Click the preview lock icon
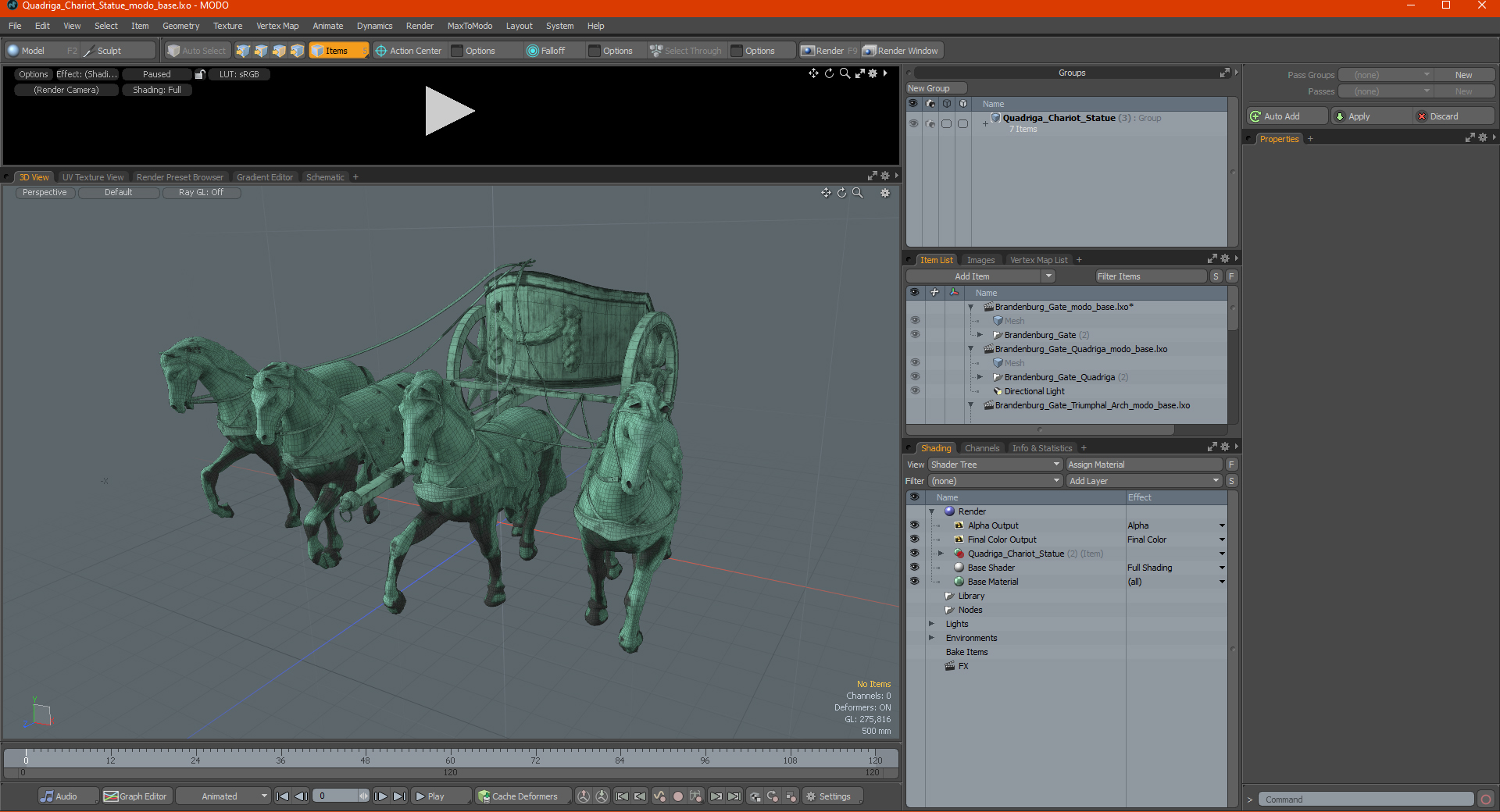 [200, 74]
